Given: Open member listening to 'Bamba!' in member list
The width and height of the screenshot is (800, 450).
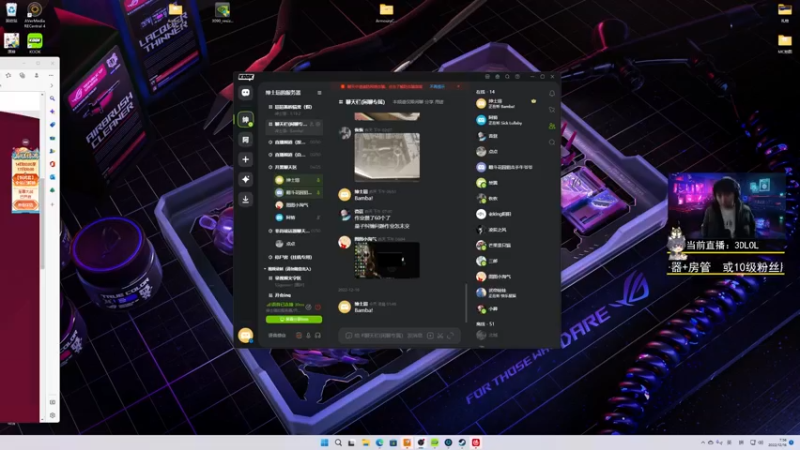Looking at the screenshot, I should pyautogui.click(x=505, y=104).
